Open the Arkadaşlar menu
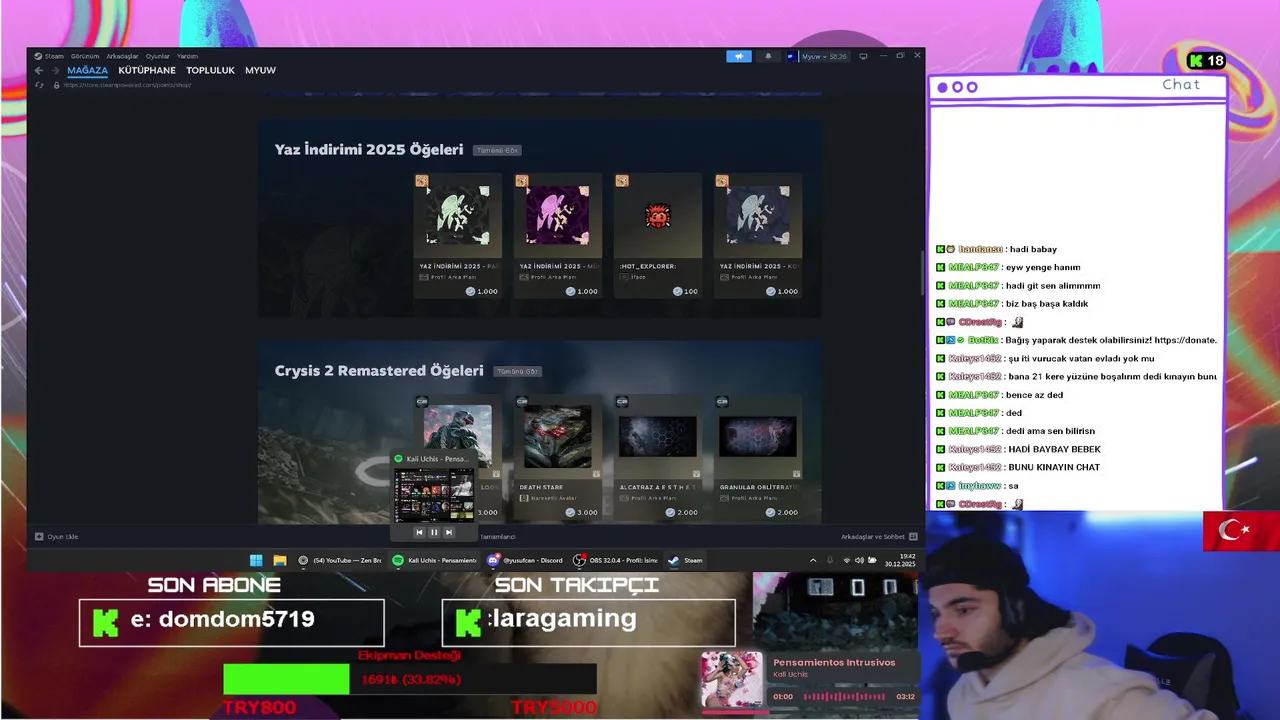The height and width of the screenshot is (720, 1280). pos(122,56)
